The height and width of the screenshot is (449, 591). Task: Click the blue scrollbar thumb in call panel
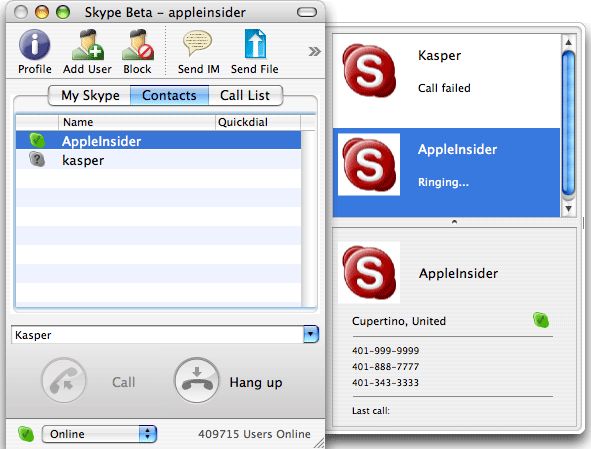tap(568, 124)
